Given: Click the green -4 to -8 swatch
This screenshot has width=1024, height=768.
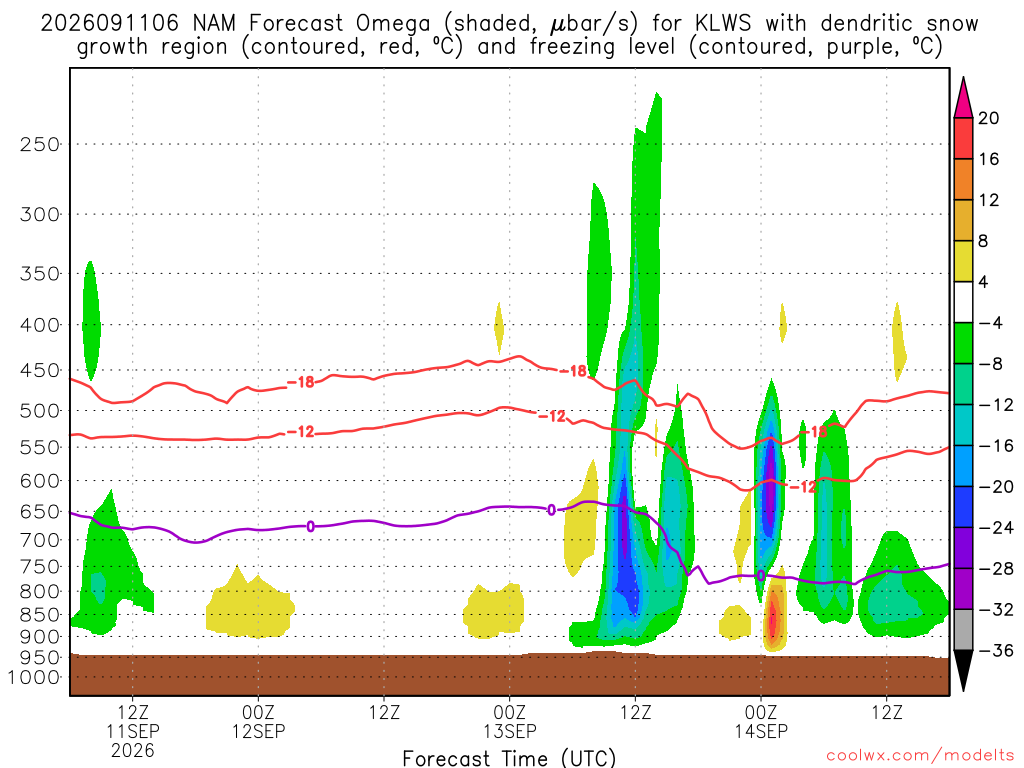Looking at the screenshot, I should pyautogui.click(x=963, y=343).
